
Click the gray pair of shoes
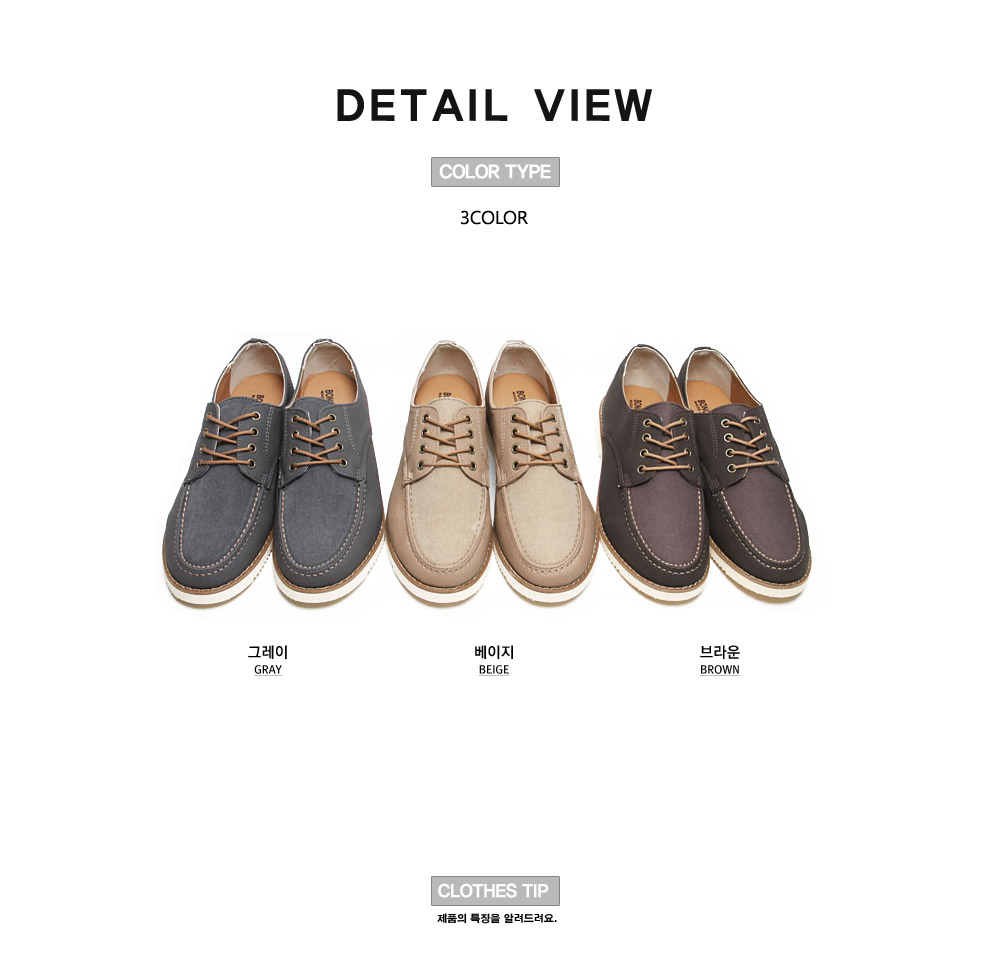tap(273, 472)
